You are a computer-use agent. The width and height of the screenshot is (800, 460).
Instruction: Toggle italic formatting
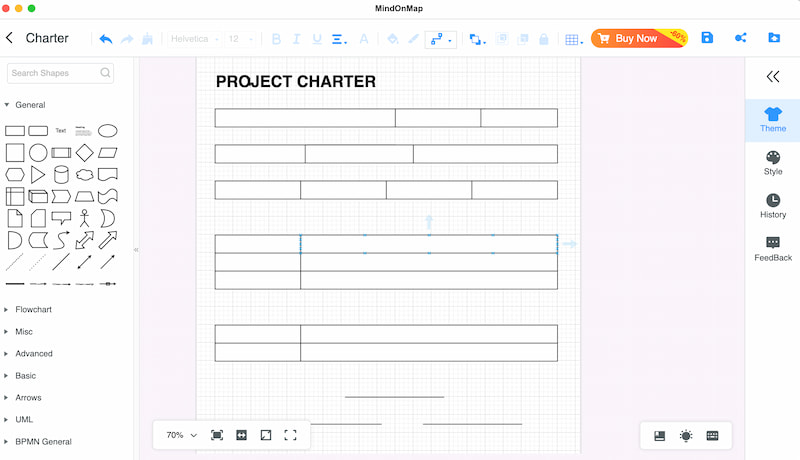(x=296, y=39)
